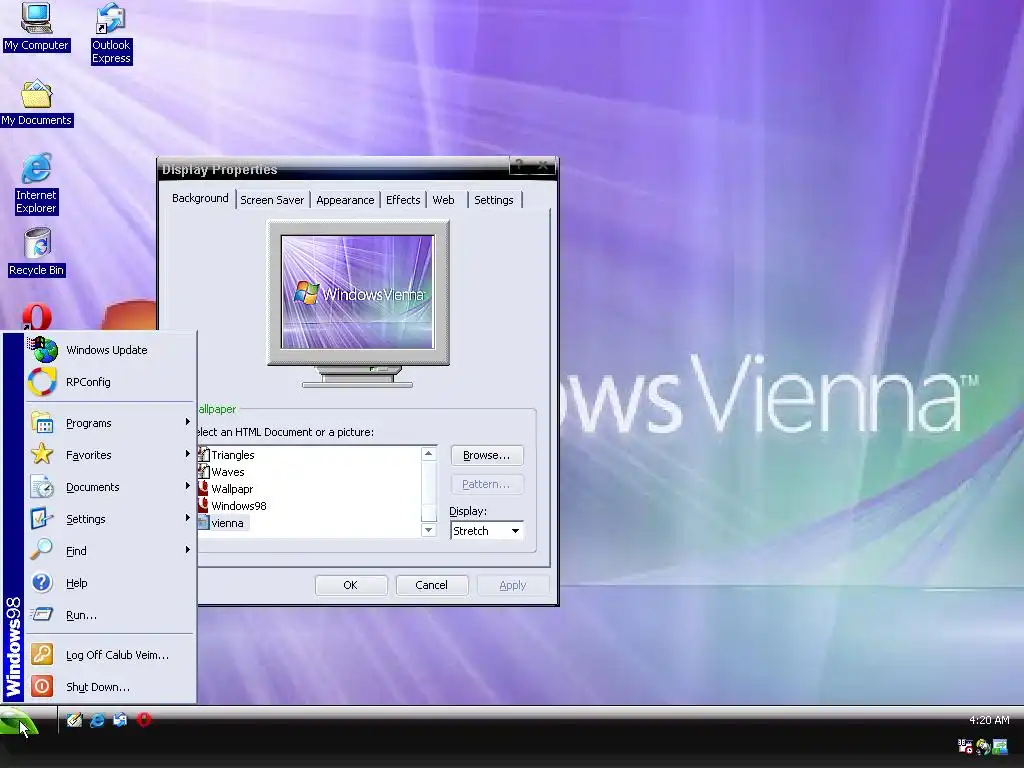
Task: Open Windows Update from the Start menu
Action: (x=110, y=350)
